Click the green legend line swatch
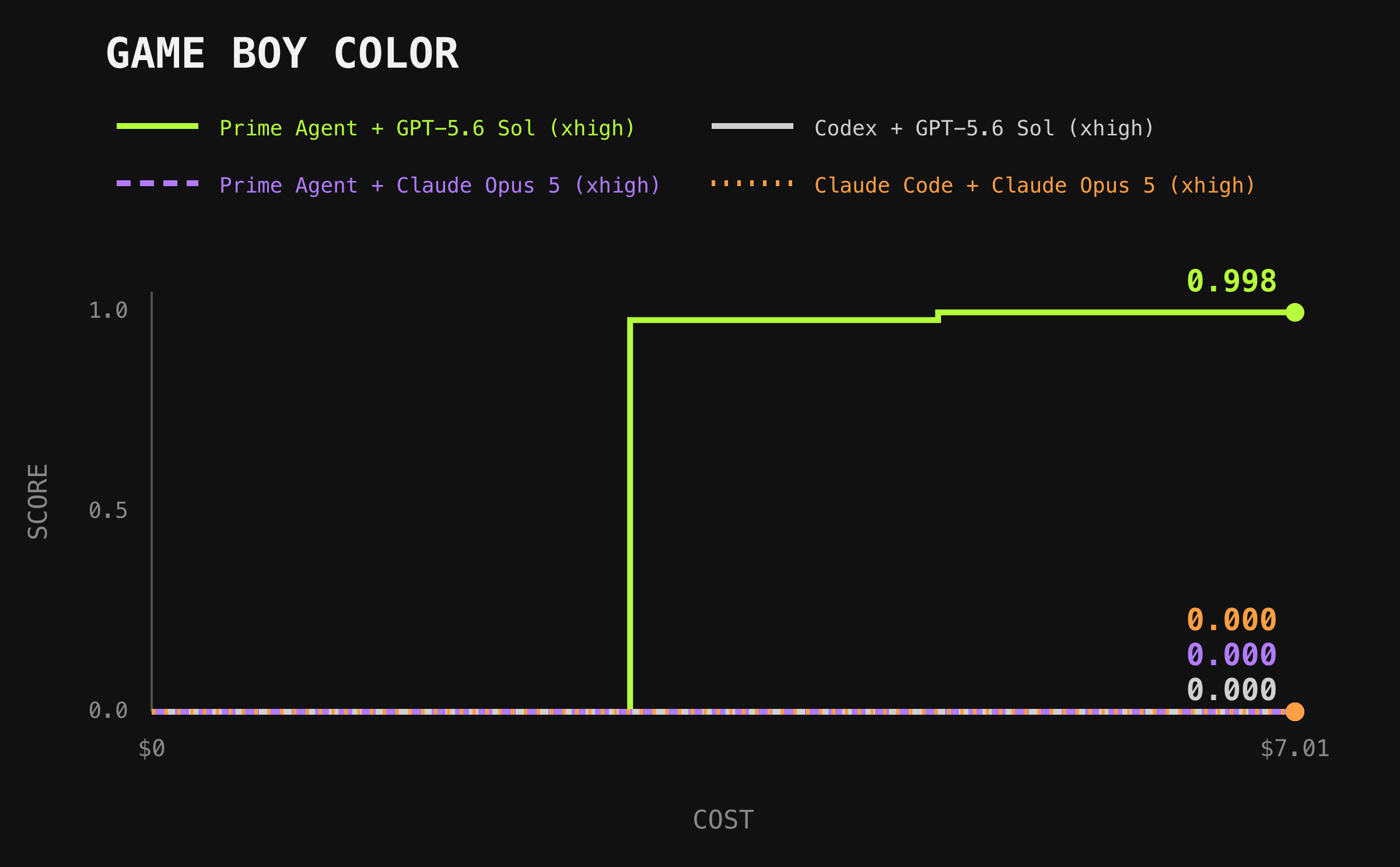The image size is (1400, 867). coord(157,126)
